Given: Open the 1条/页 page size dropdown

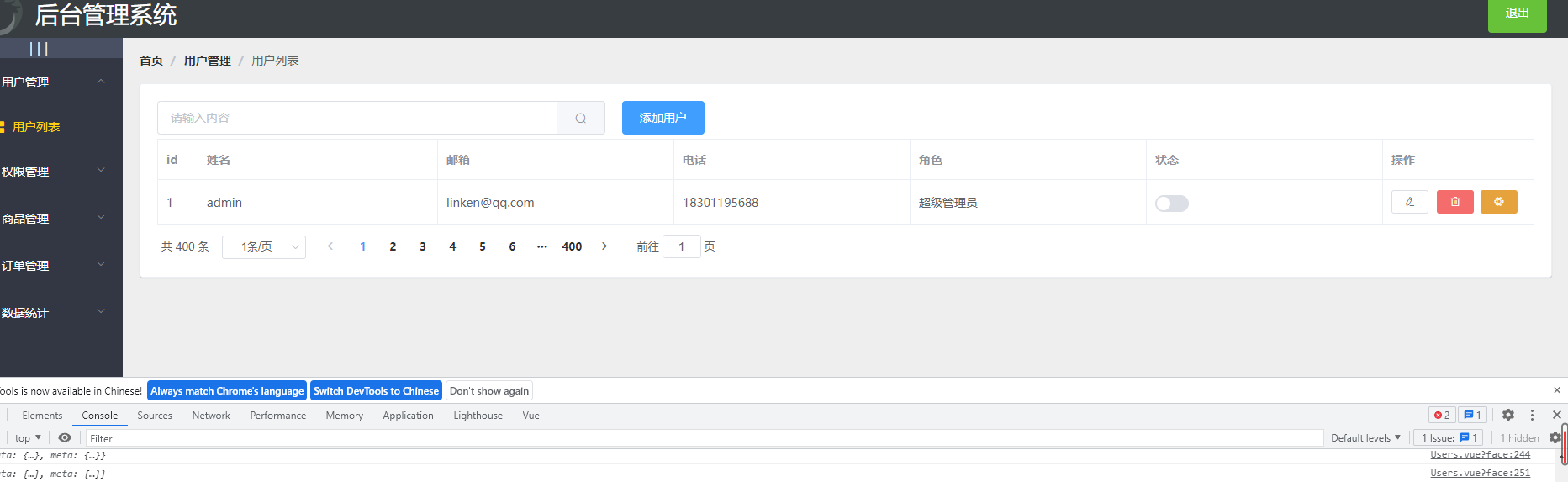Looking at the screenshot, I should (x=264, y=246).
